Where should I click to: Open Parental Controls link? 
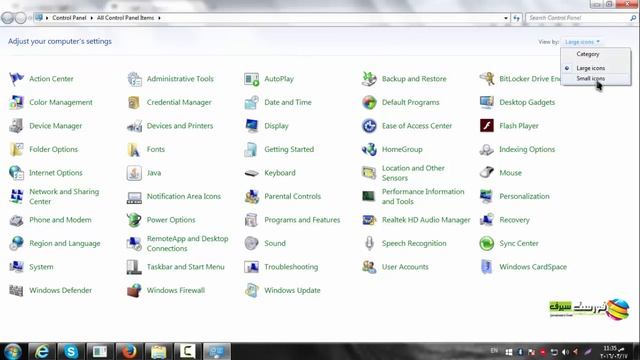(293, 196)
